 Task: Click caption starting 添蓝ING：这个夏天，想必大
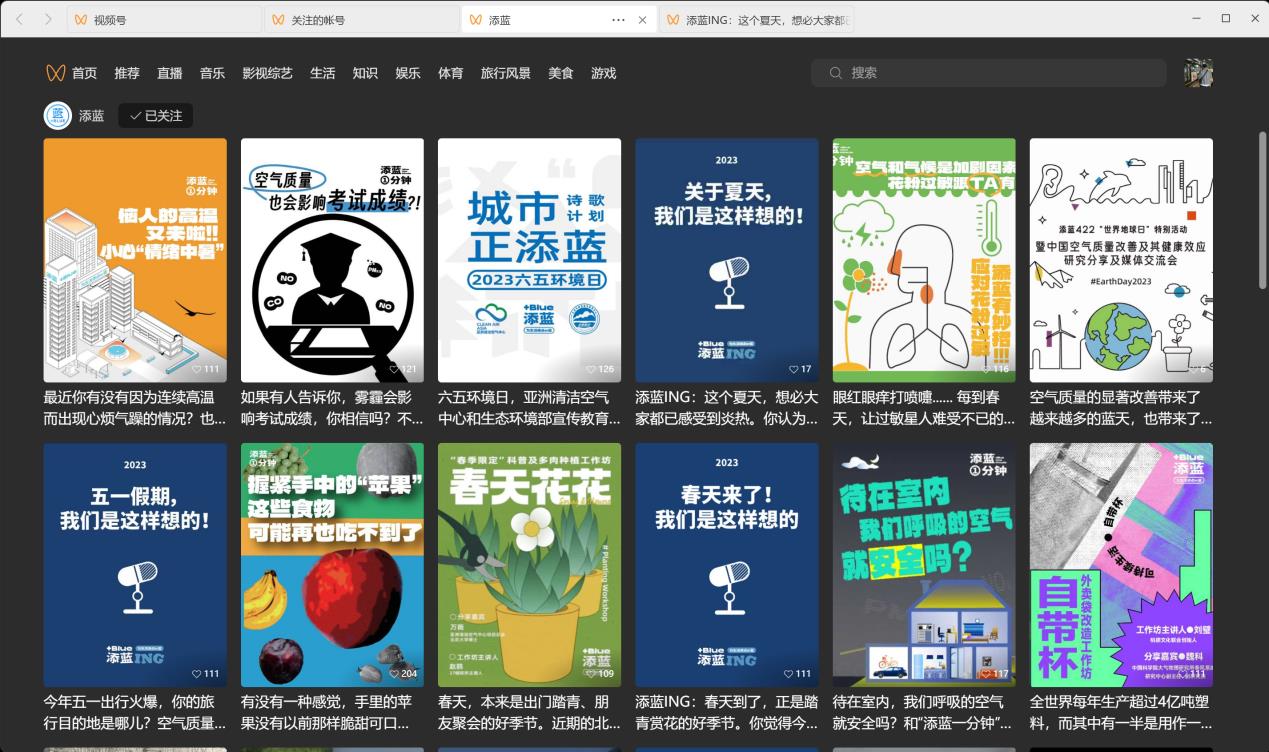pos(727,408)
